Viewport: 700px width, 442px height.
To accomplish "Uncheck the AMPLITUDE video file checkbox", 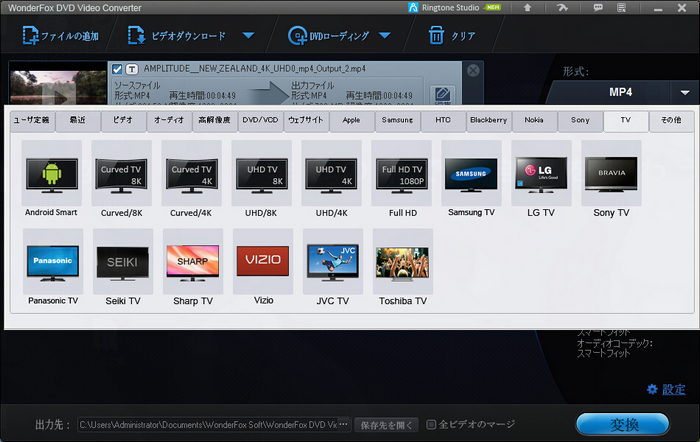I will click(117, 69).
